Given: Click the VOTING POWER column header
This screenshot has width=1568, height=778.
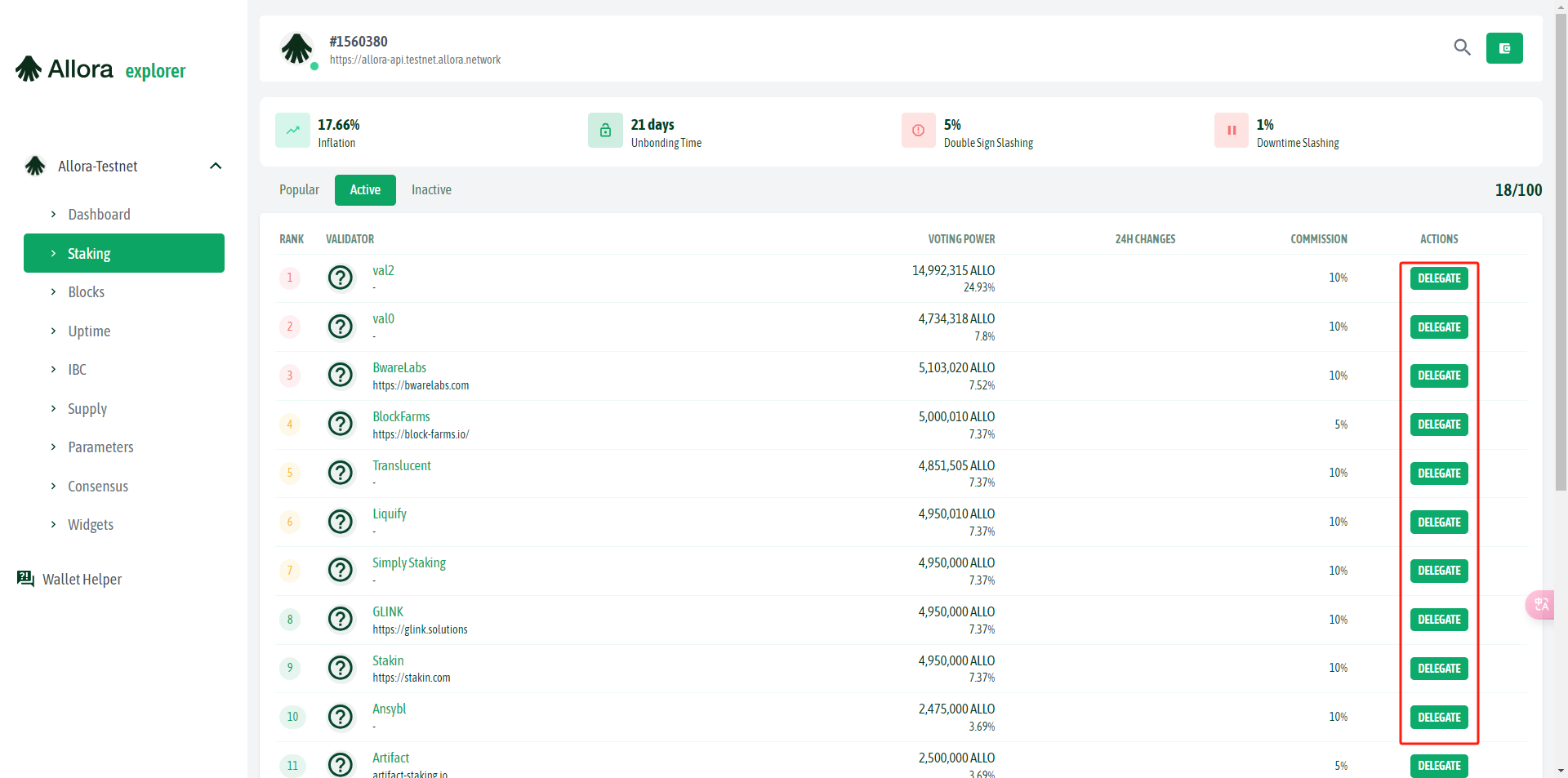Looking at the screenshot, I should (961, 239).
